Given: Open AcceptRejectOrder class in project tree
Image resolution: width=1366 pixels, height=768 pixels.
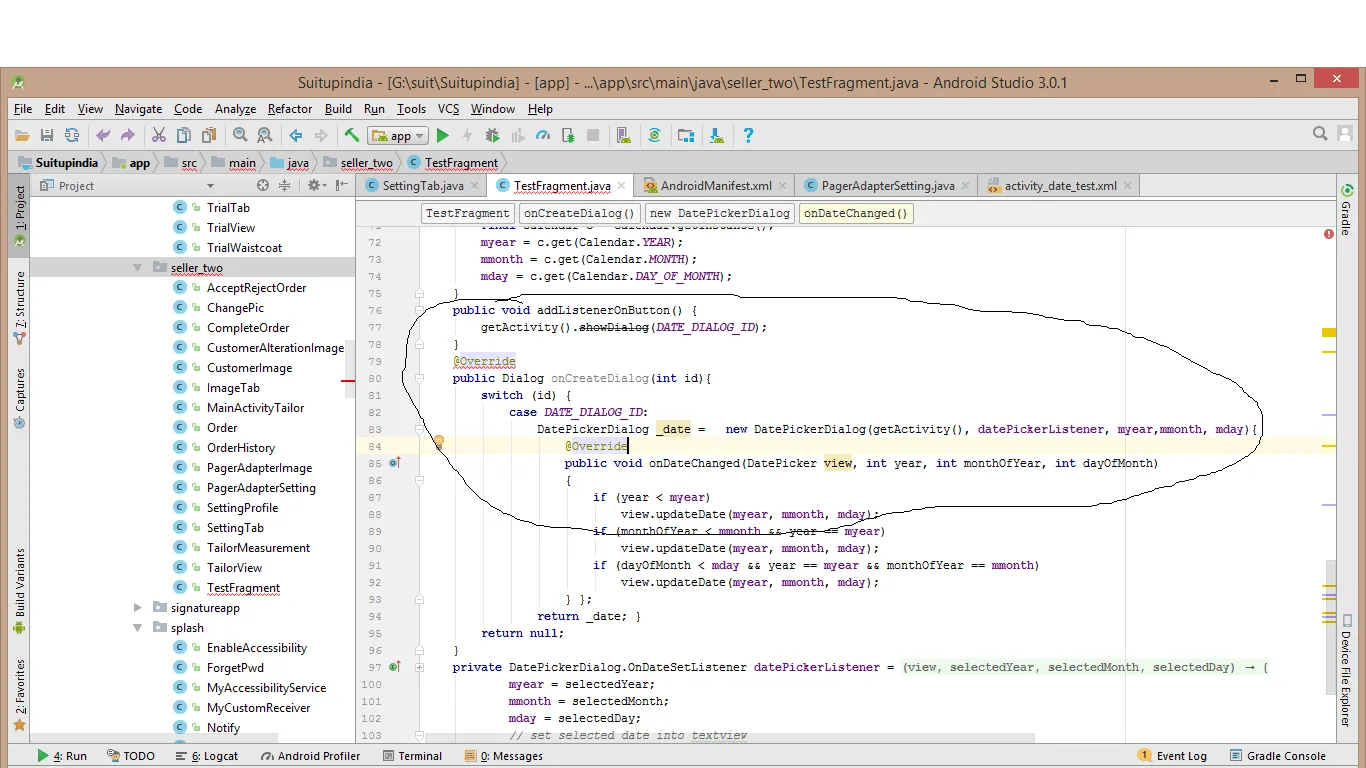Looking at the screenshot, I should click(256, 288).
